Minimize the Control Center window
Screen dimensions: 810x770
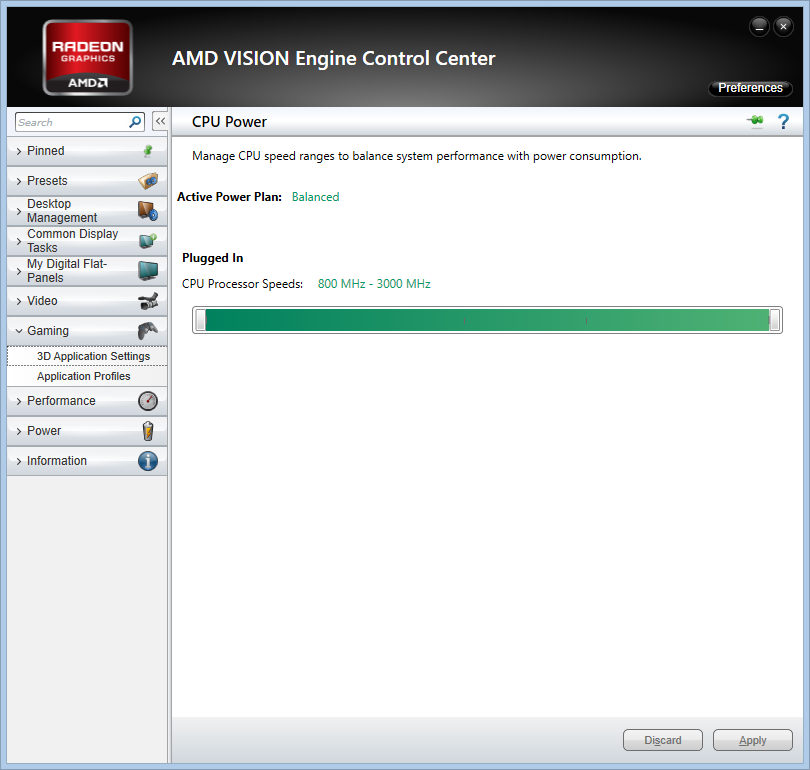pyautogui.click(x=759, y=26)
